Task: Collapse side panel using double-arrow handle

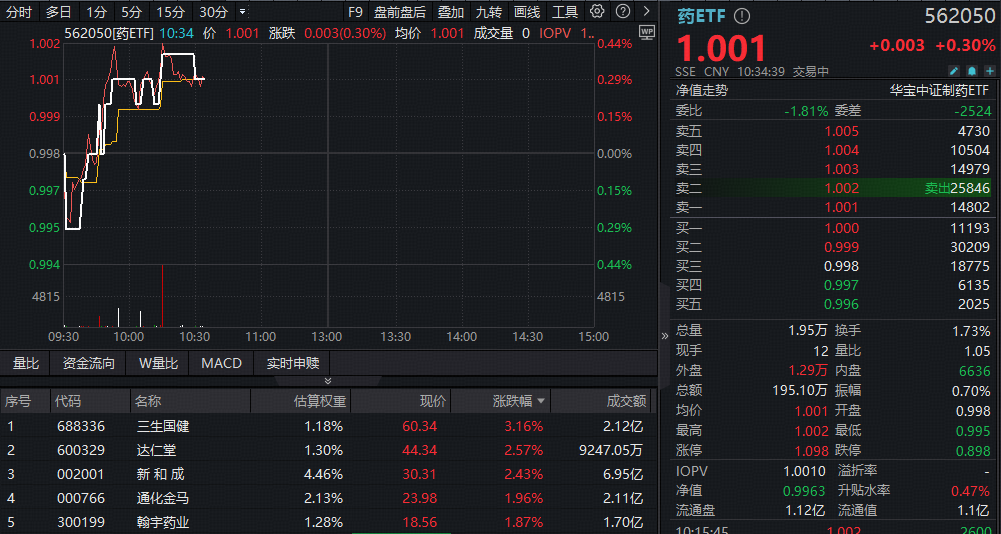Action: click(x=665, y=336)
